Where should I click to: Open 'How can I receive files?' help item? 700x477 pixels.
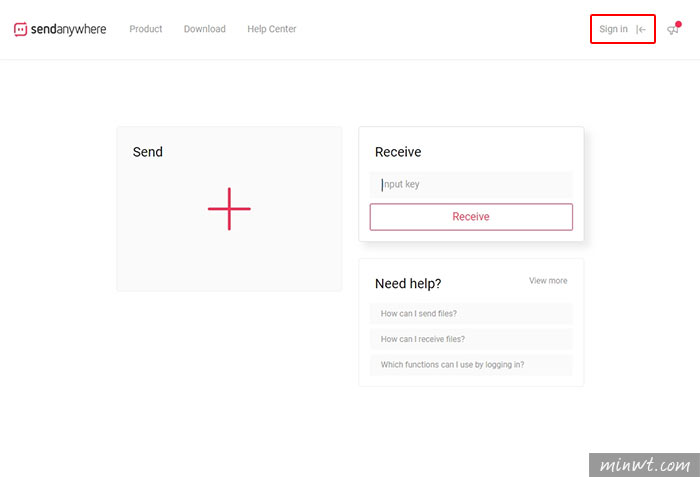pyautogui.click(x=471, y=339)
